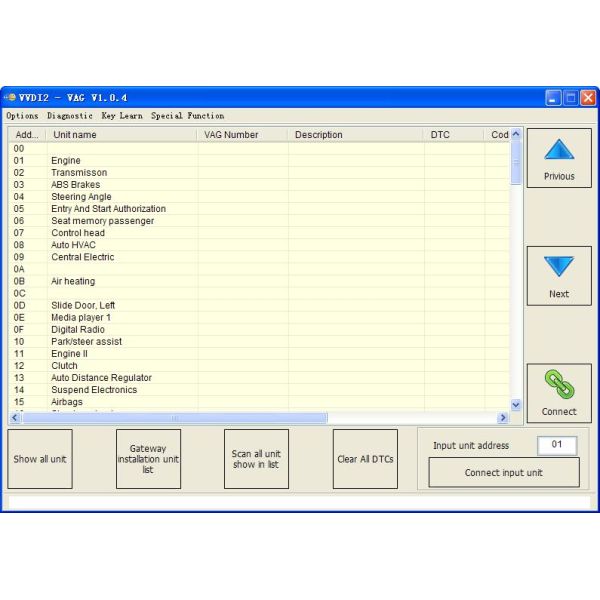Open the Diagnostic menu
Screen dimensions: 600x600
[70, 116]
